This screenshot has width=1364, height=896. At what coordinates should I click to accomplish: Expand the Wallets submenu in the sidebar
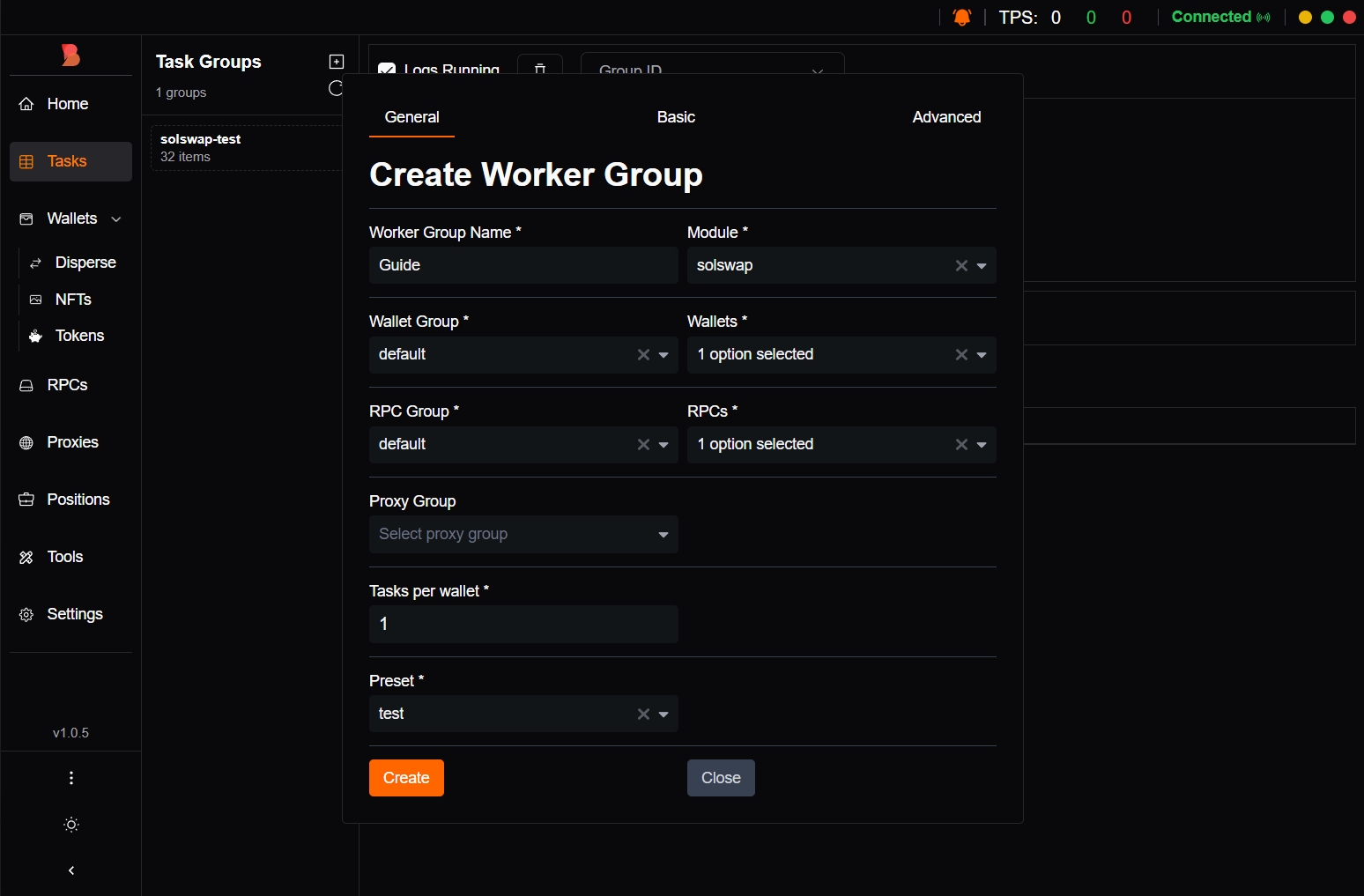click(116, 219)
